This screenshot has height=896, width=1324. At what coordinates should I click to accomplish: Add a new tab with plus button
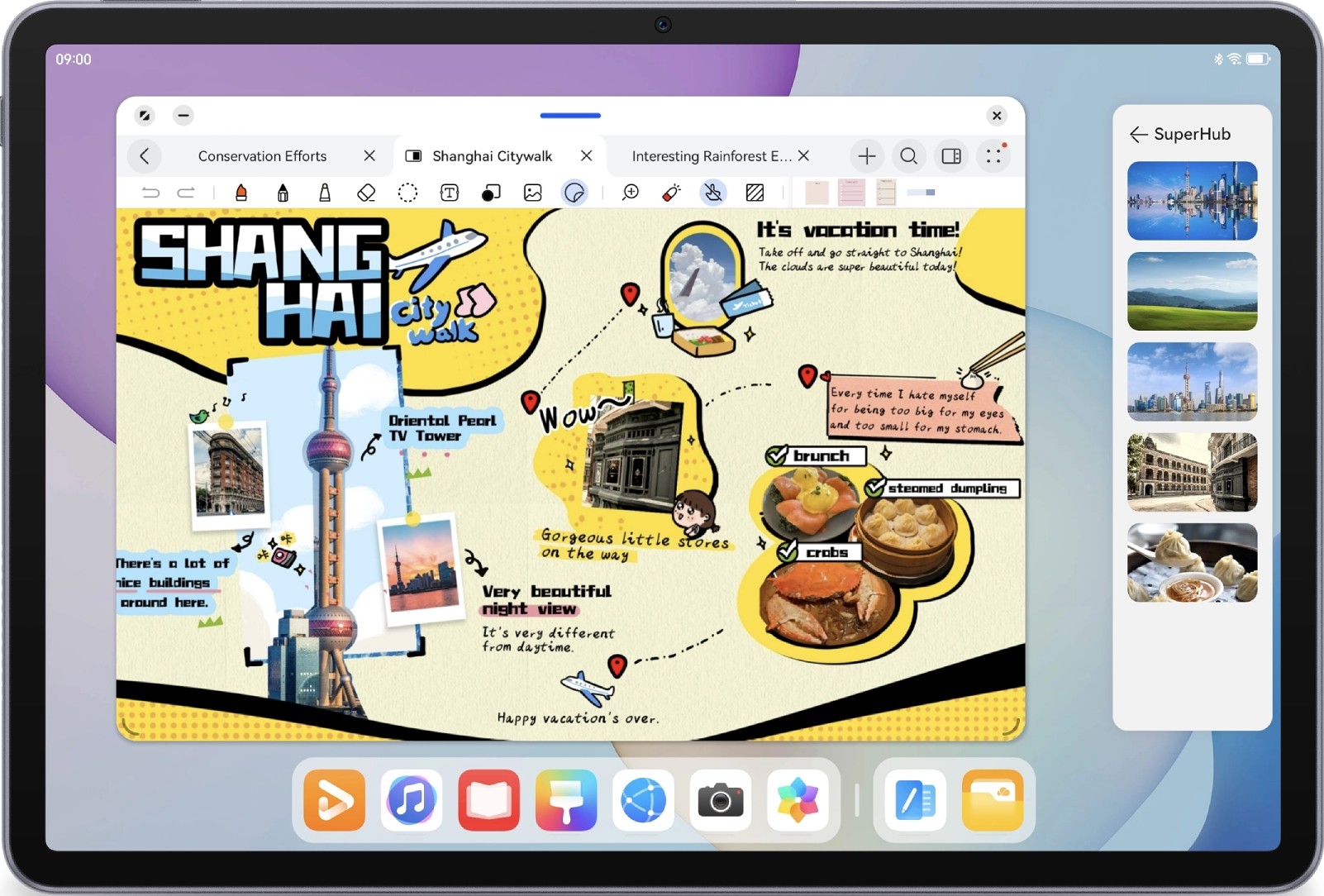(x=866, y=156)
